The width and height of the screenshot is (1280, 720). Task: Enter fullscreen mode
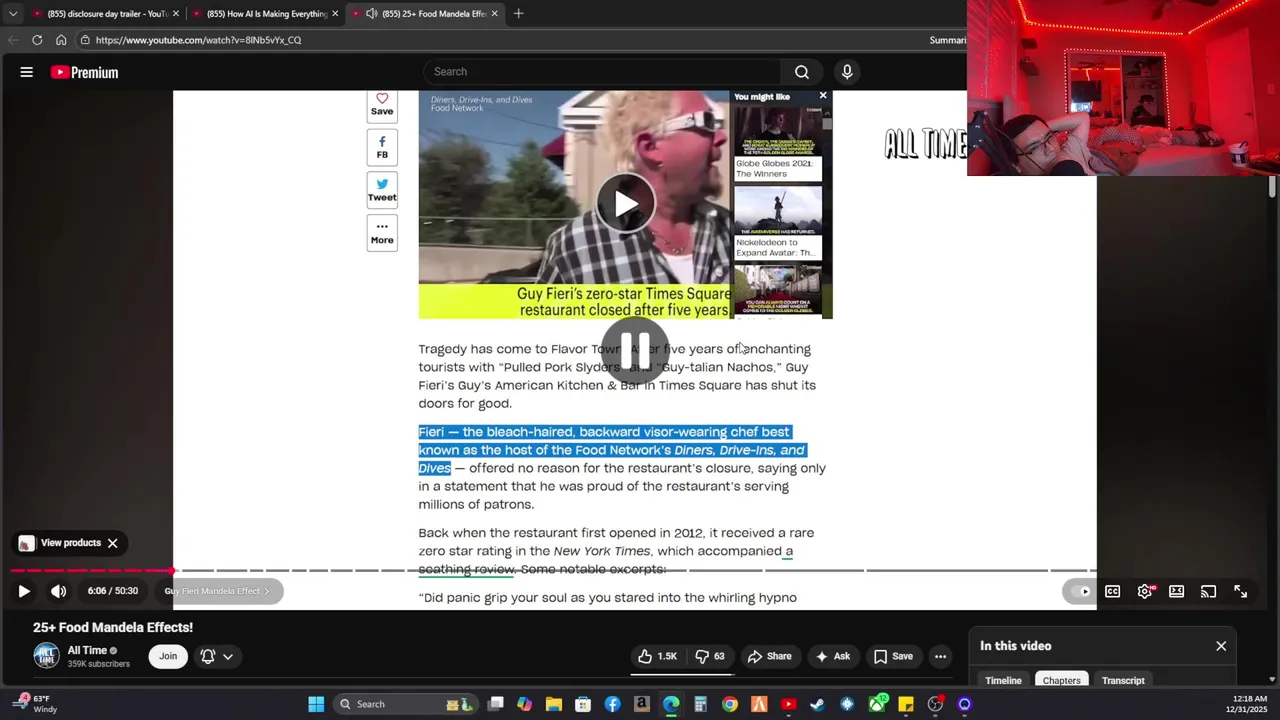pos(1240,591)
